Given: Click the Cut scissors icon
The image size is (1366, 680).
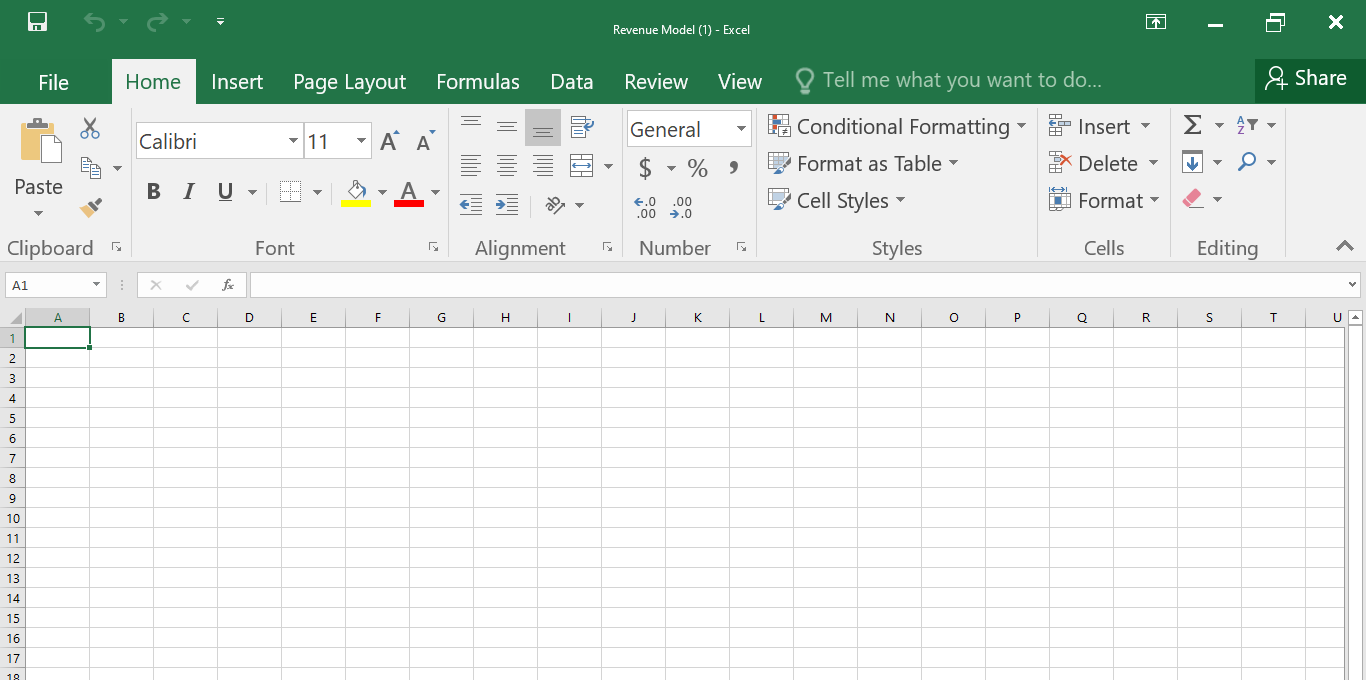Looking at the screenshot, I should click(90, 128).
